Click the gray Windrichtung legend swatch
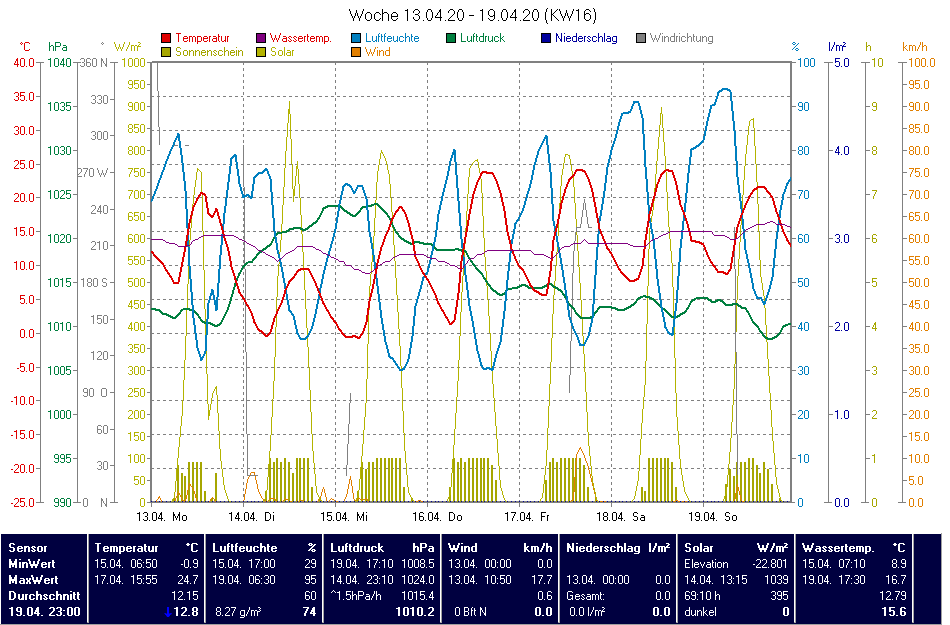Screen dimensions: 950x625 641,38
